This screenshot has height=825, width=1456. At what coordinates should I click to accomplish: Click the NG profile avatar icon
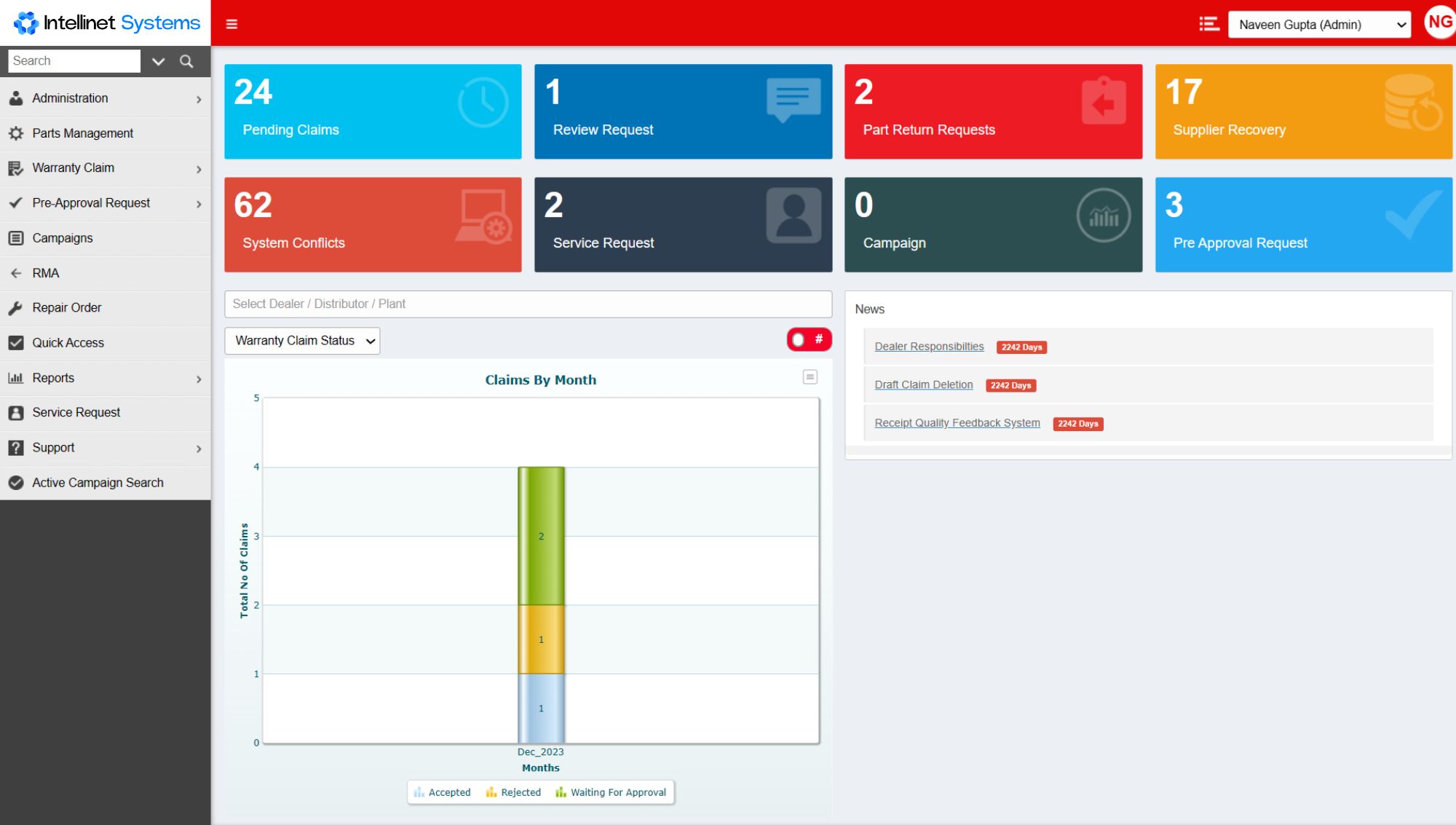point(1438,21)
